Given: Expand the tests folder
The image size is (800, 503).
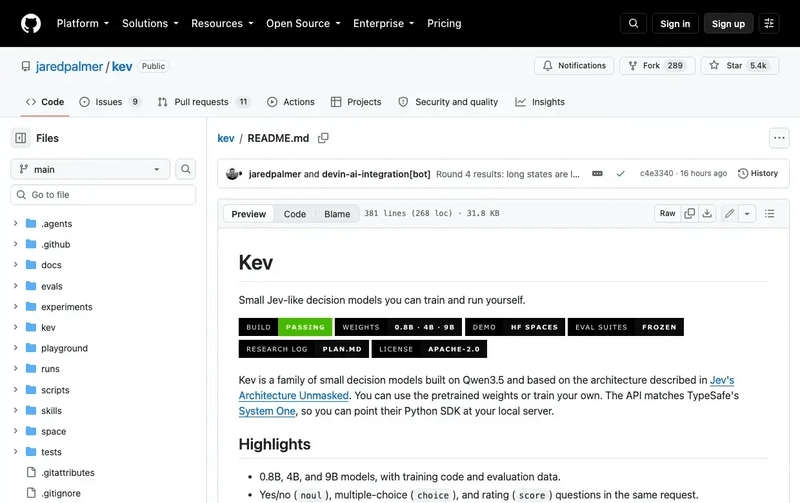Looking at the screenshot, I should (x=15, y=451).
